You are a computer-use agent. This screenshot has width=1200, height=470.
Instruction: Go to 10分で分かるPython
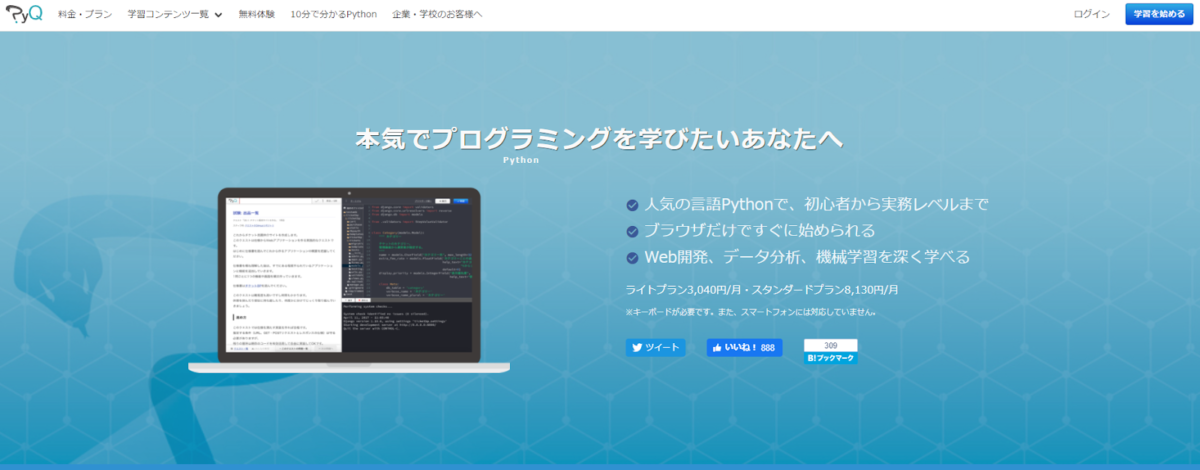coord(333,14)
